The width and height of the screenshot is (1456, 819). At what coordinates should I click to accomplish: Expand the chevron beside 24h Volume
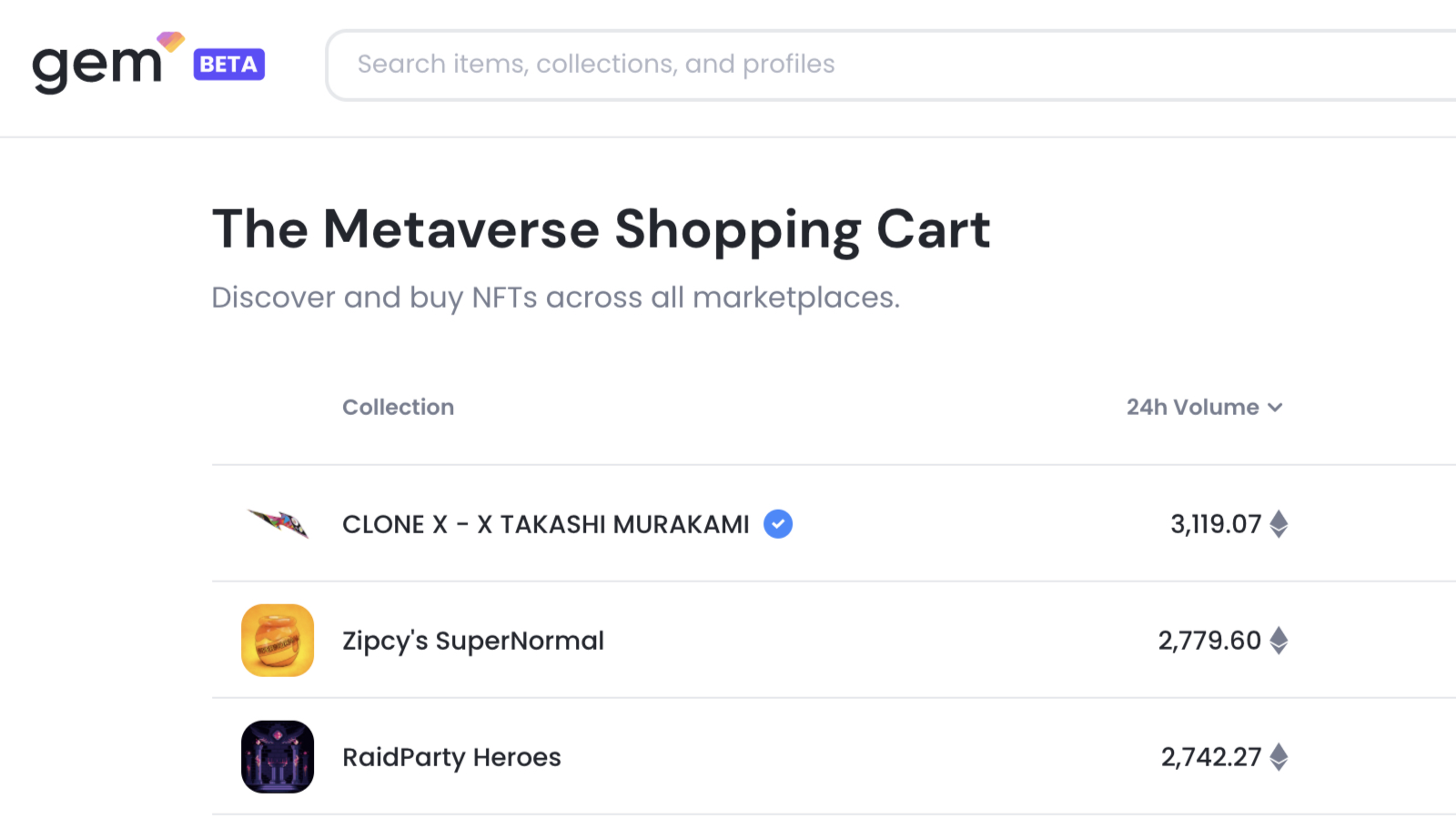(1276, 408)
